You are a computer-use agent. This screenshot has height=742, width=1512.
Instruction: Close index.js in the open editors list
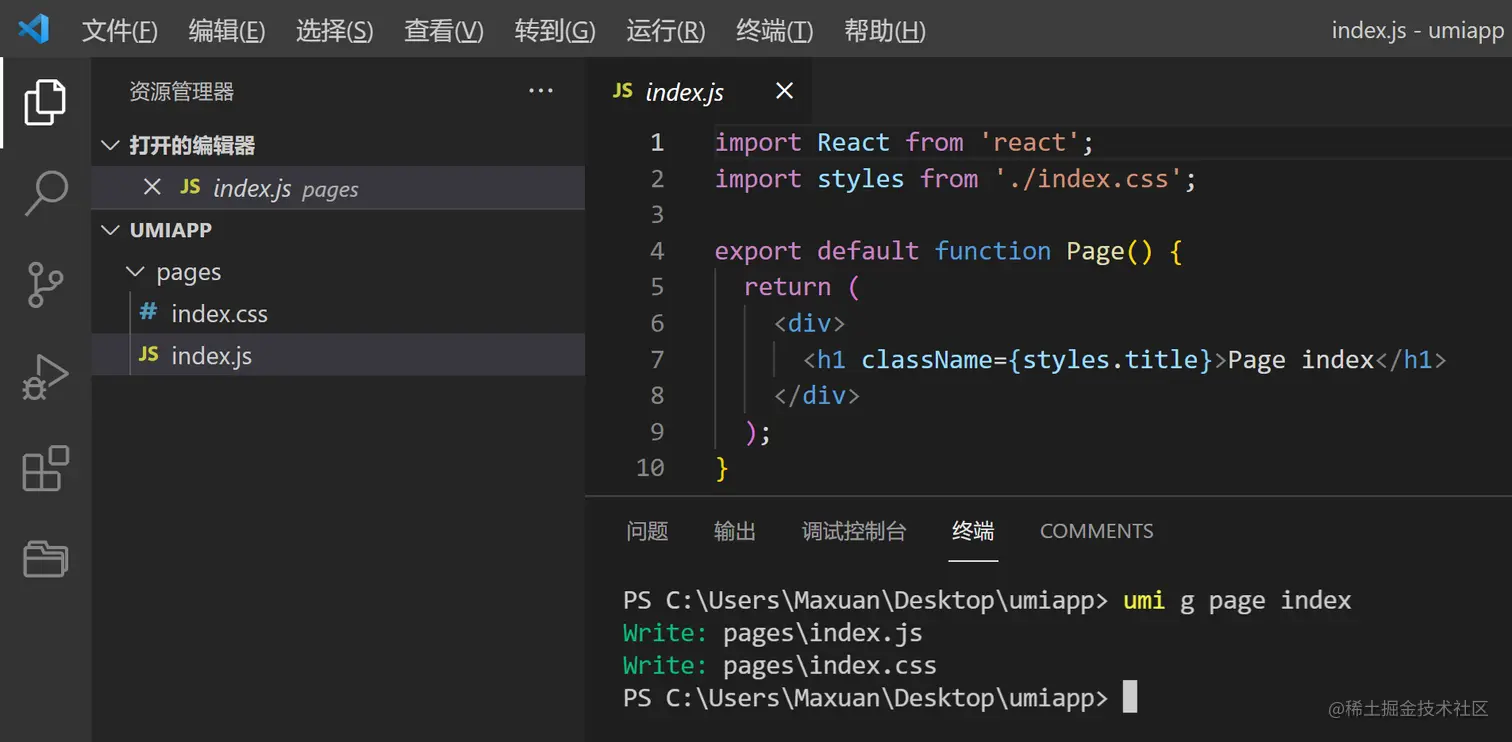coord(152,187)
